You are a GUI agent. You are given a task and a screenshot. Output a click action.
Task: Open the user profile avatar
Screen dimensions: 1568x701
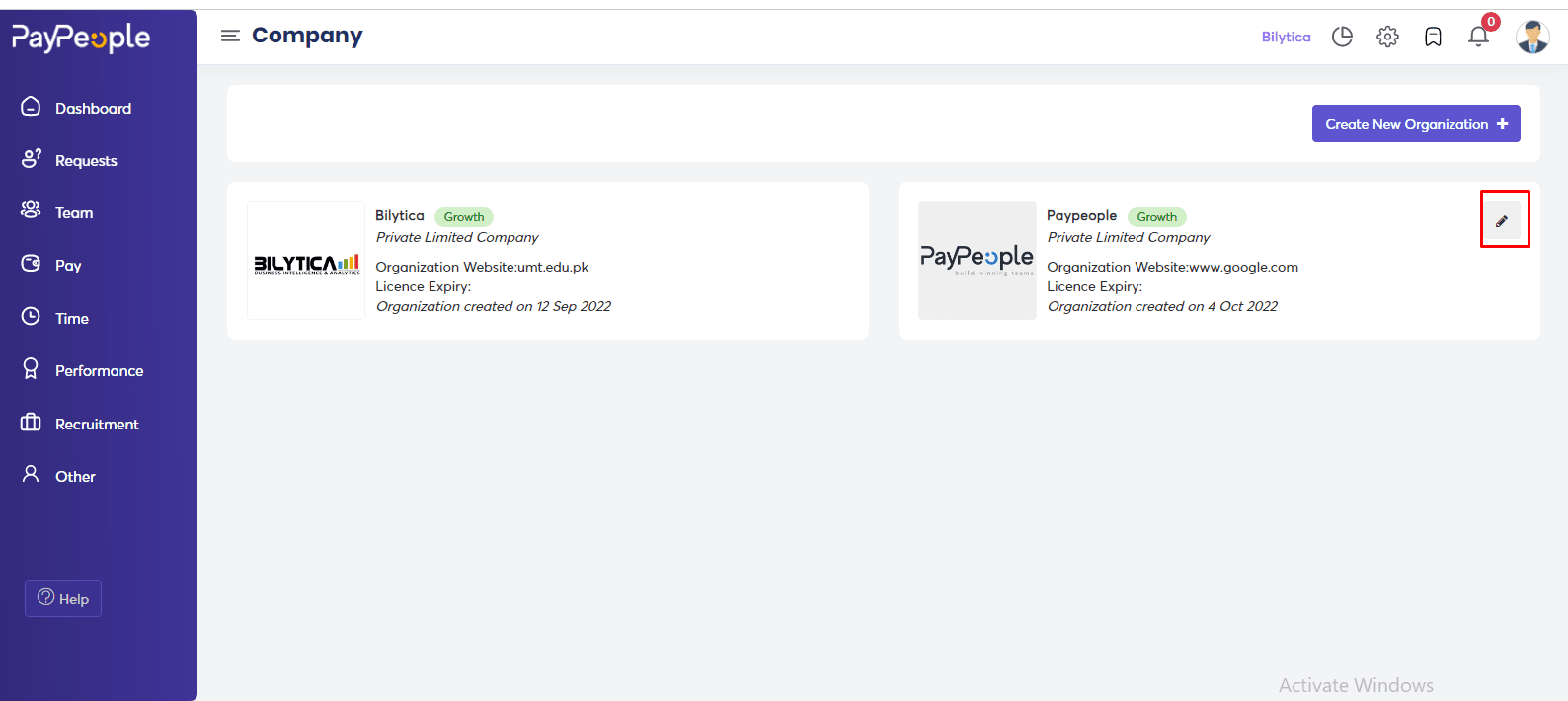pos(1532,37)
